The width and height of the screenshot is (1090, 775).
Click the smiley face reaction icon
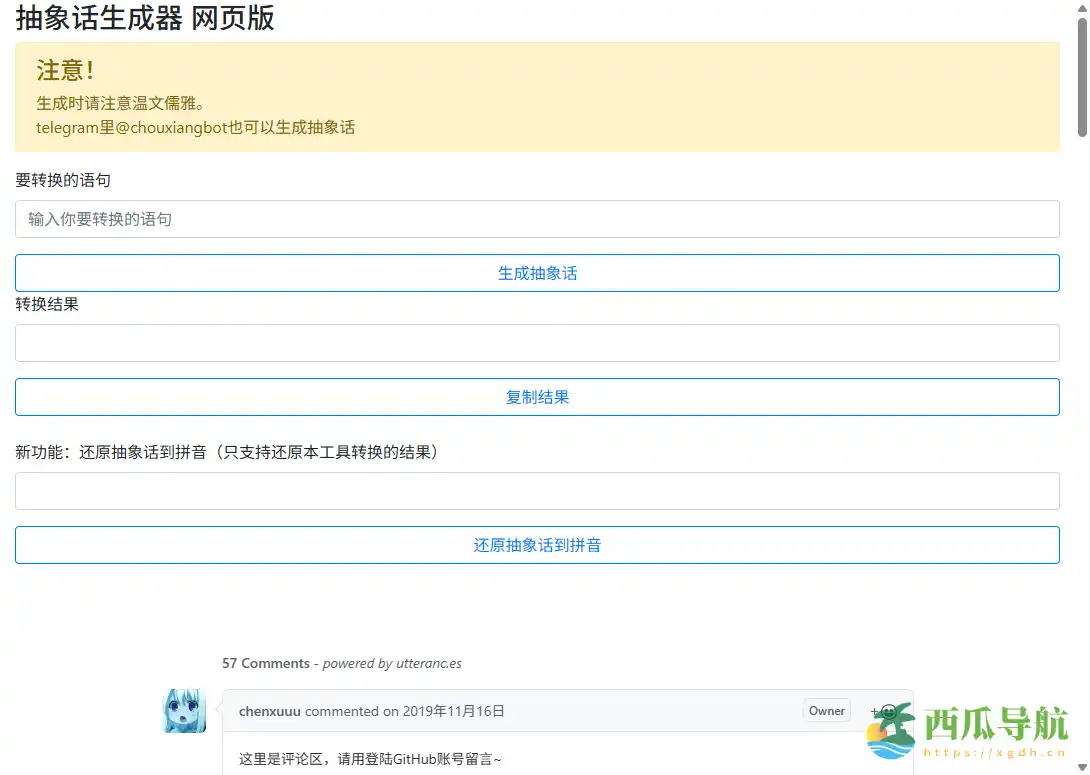pyautogui.click(x=889, y=711)
